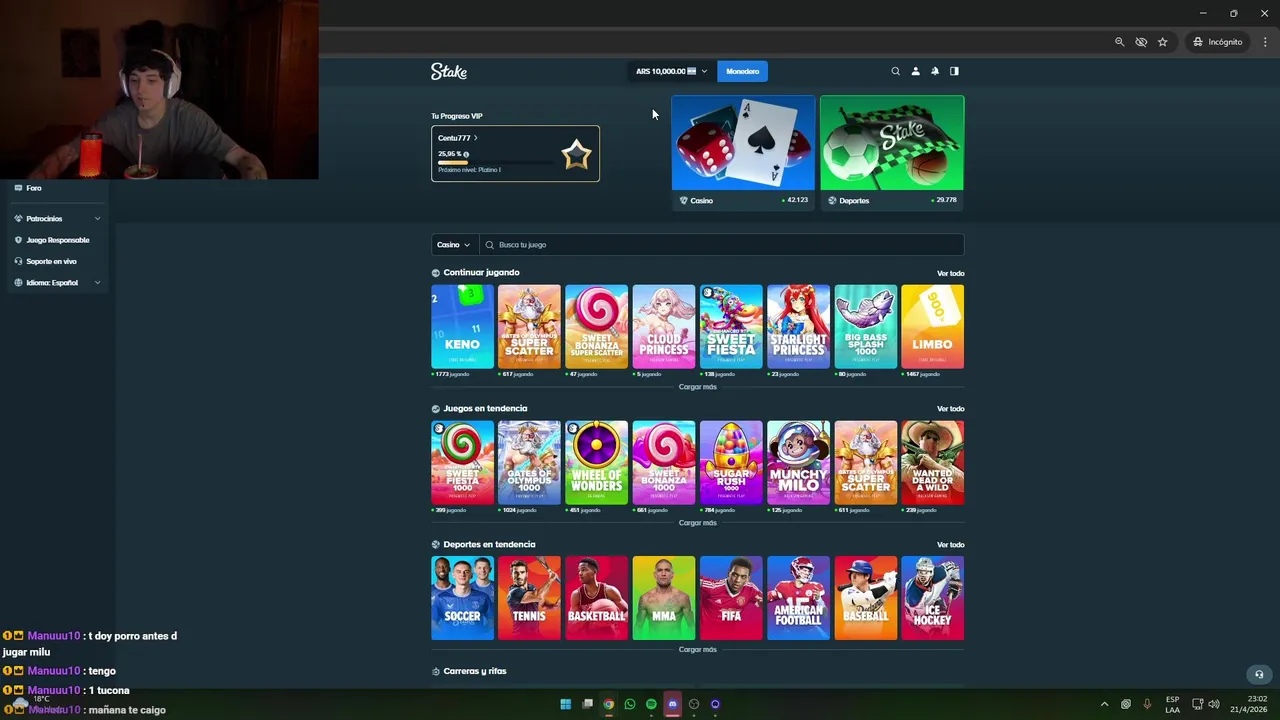
Task: Load more under Deportes en tendencia
Action: [x=698, y=650]
